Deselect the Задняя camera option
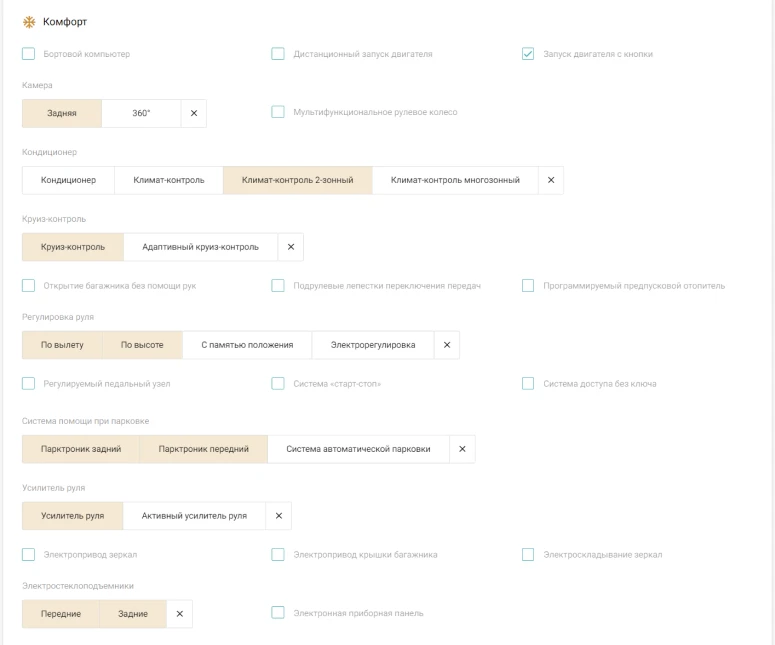The height and width of the screenshot is (645, 775). click(62, 113)
